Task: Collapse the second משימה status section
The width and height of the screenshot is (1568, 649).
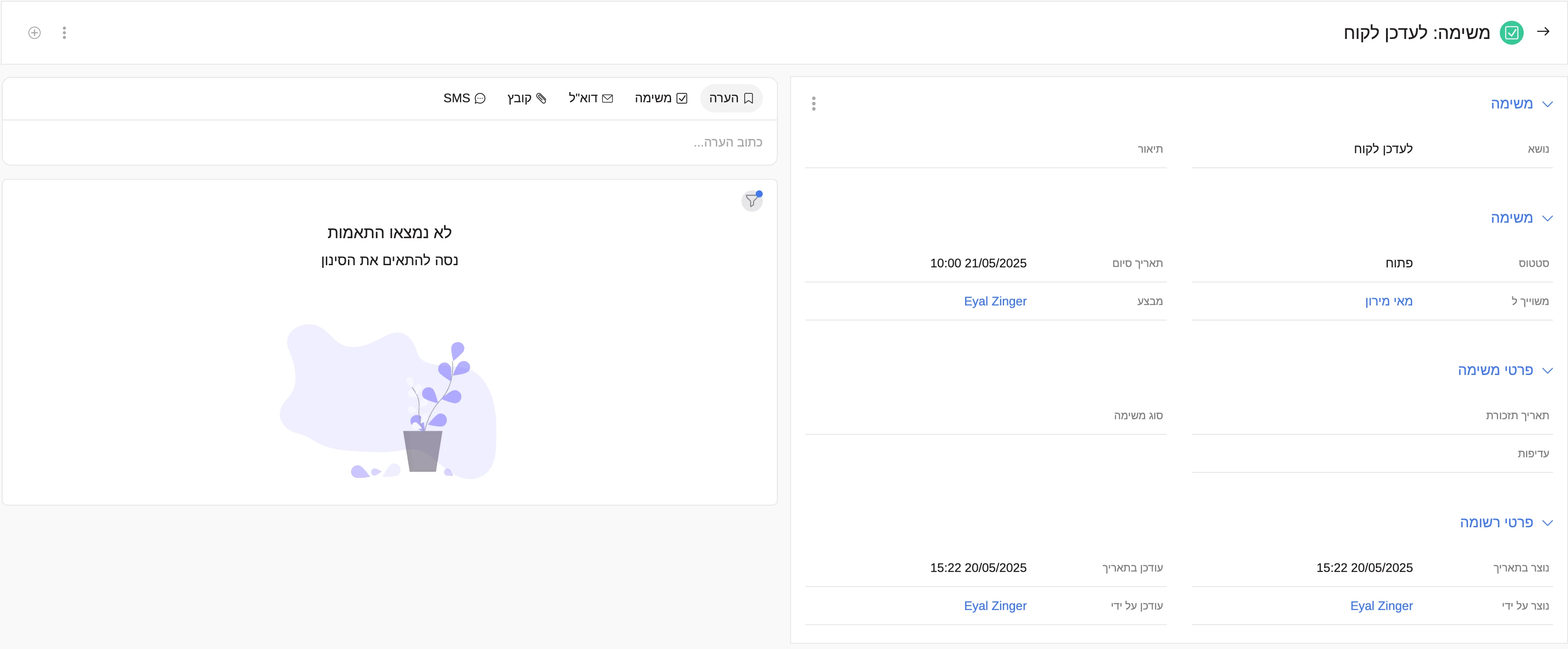Action: click(x=1547, y=219)
